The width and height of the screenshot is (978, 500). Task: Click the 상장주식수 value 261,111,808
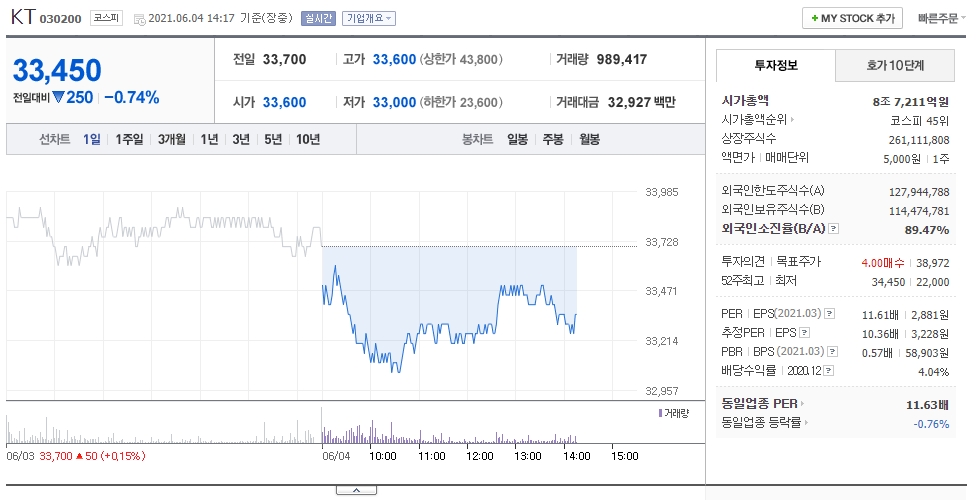[x=919, y=140]
